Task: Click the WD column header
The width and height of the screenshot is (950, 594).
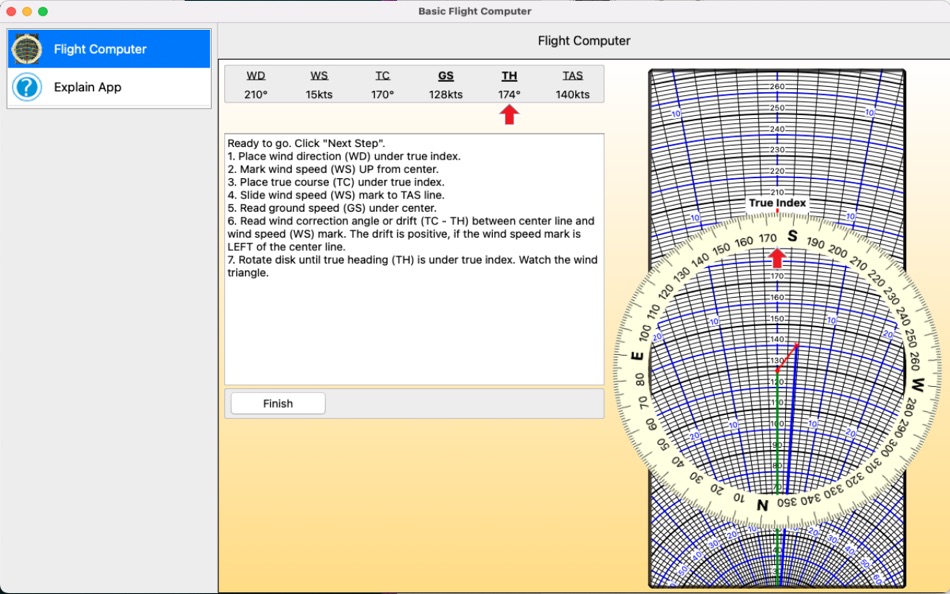Action: point(256,75)
